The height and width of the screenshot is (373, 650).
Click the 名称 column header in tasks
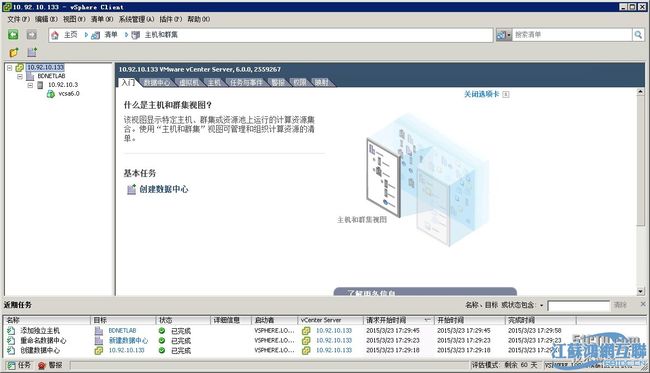[x=47, y=320]
